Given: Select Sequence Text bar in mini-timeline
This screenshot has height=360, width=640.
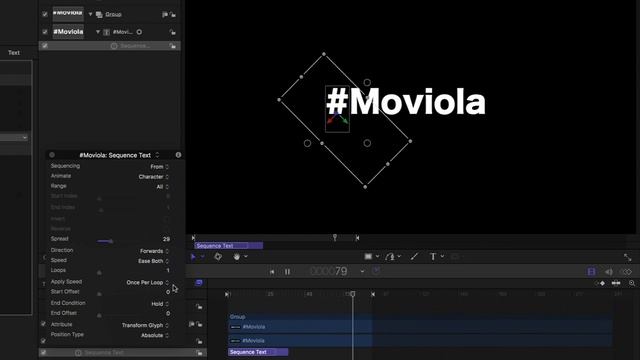Looking at the screenshot, I should (229, 246).
